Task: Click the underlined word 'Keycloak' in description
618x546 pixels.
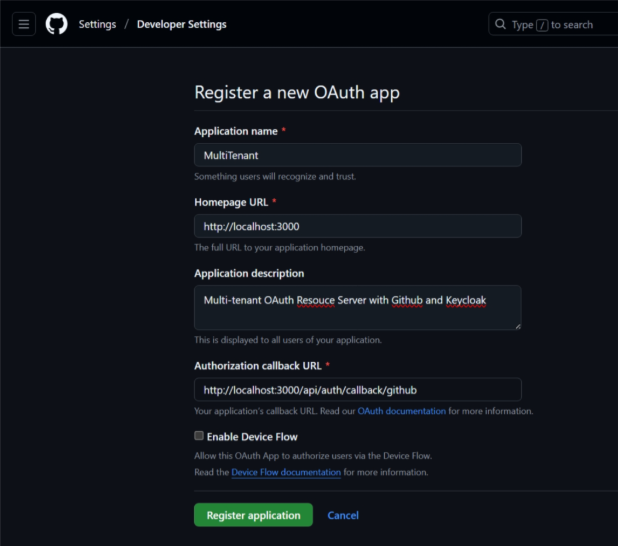Action: [x=466, y=299]
